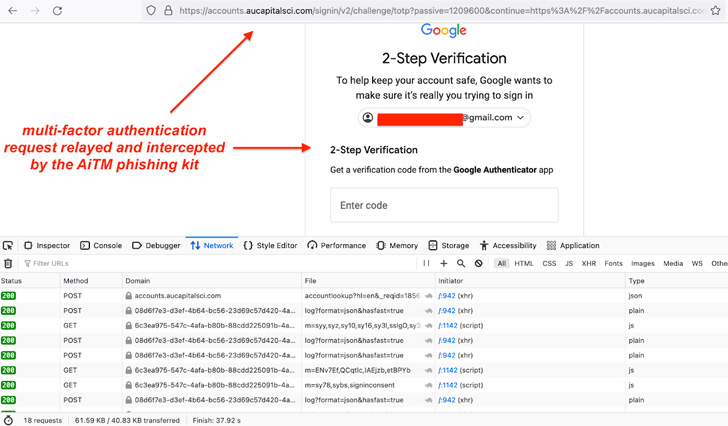Toggle the Media request filter
The image size is (728, 426).
[673, 264]
